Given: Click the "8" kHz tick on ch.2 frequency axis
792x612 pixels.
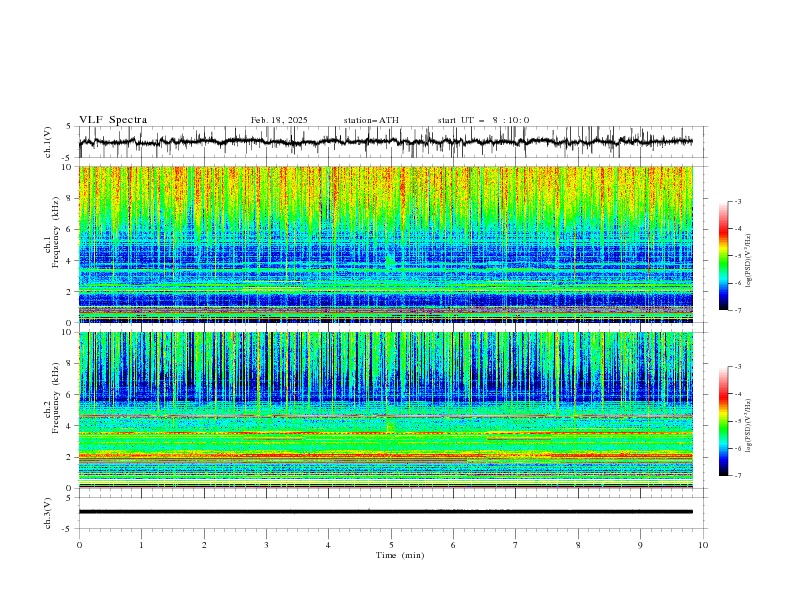Looking at the screenshot, I should click(70, 364).
